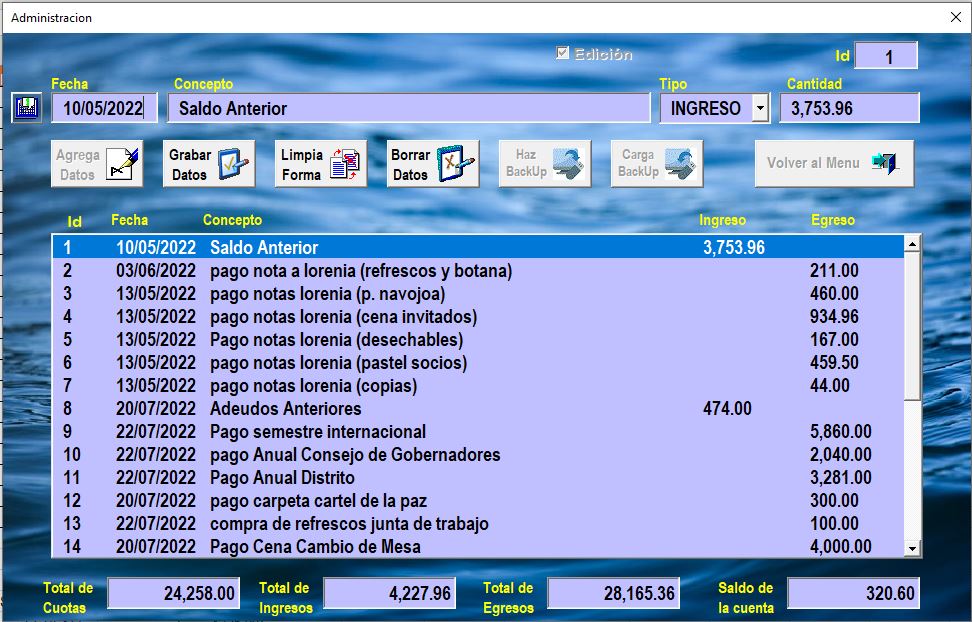Return via Volver al Menu button

coord(834,164)
